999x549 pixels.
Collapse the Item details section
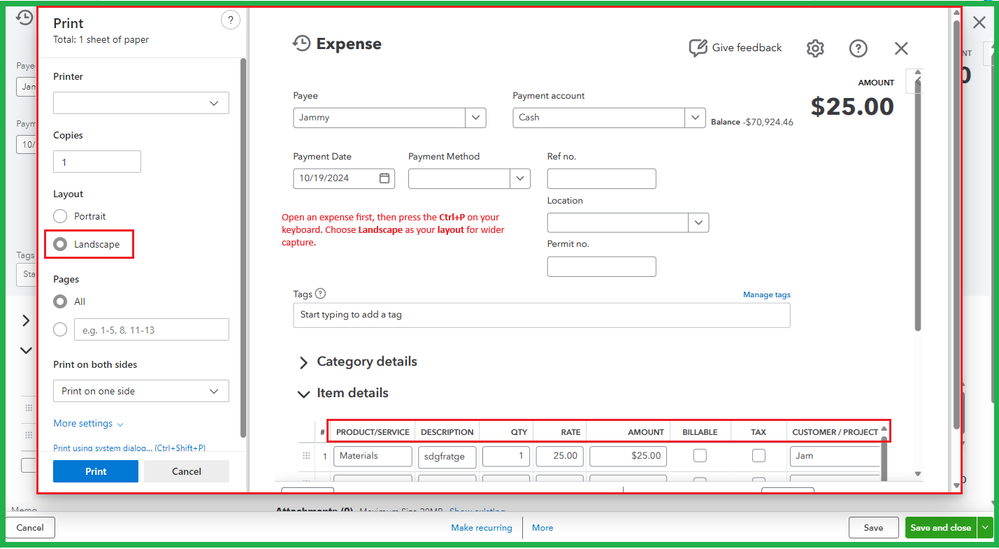tap(303, 394)
